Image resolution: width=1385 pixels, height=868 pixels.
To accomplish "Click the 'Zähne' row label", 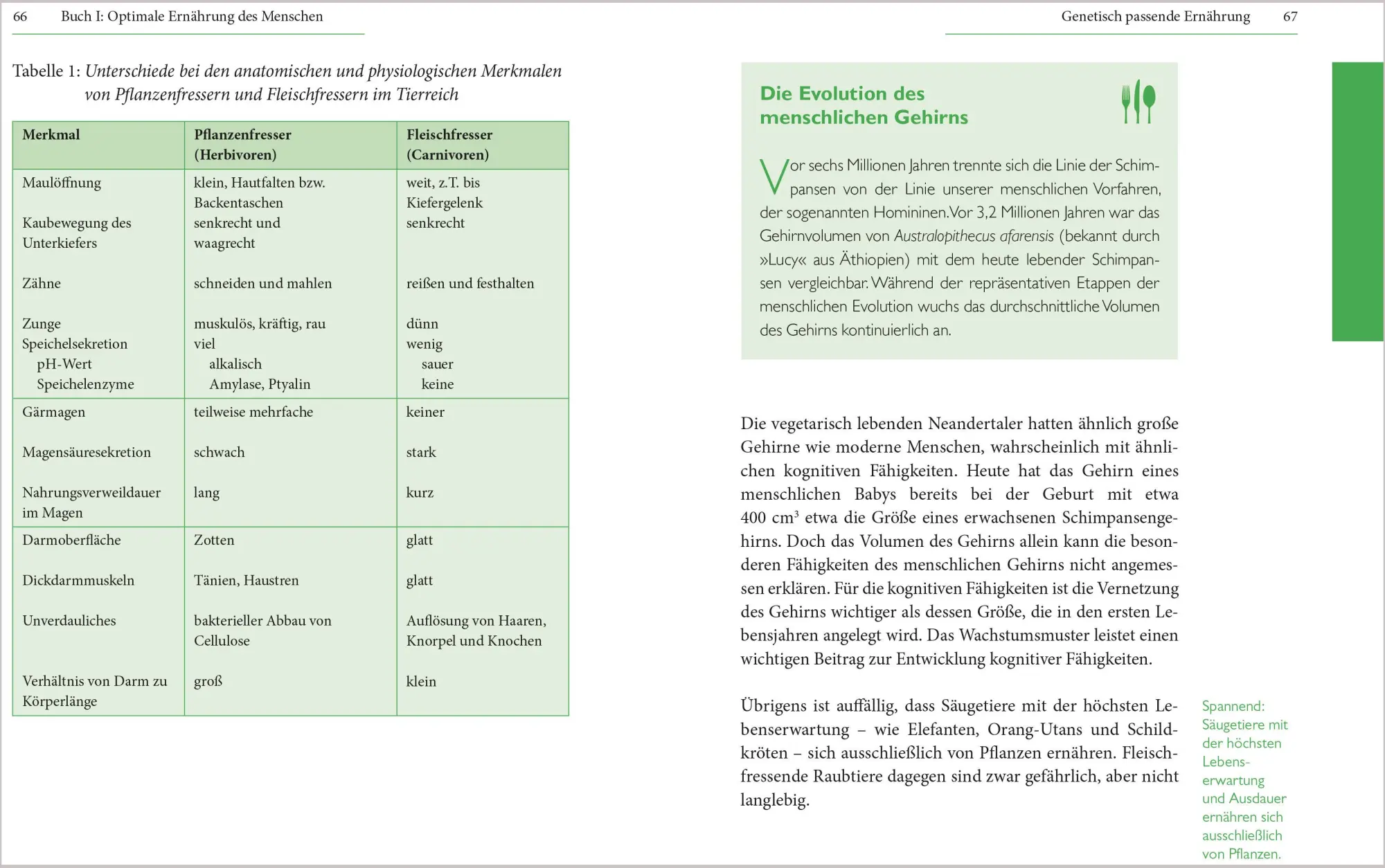I will tap(42, 284).
